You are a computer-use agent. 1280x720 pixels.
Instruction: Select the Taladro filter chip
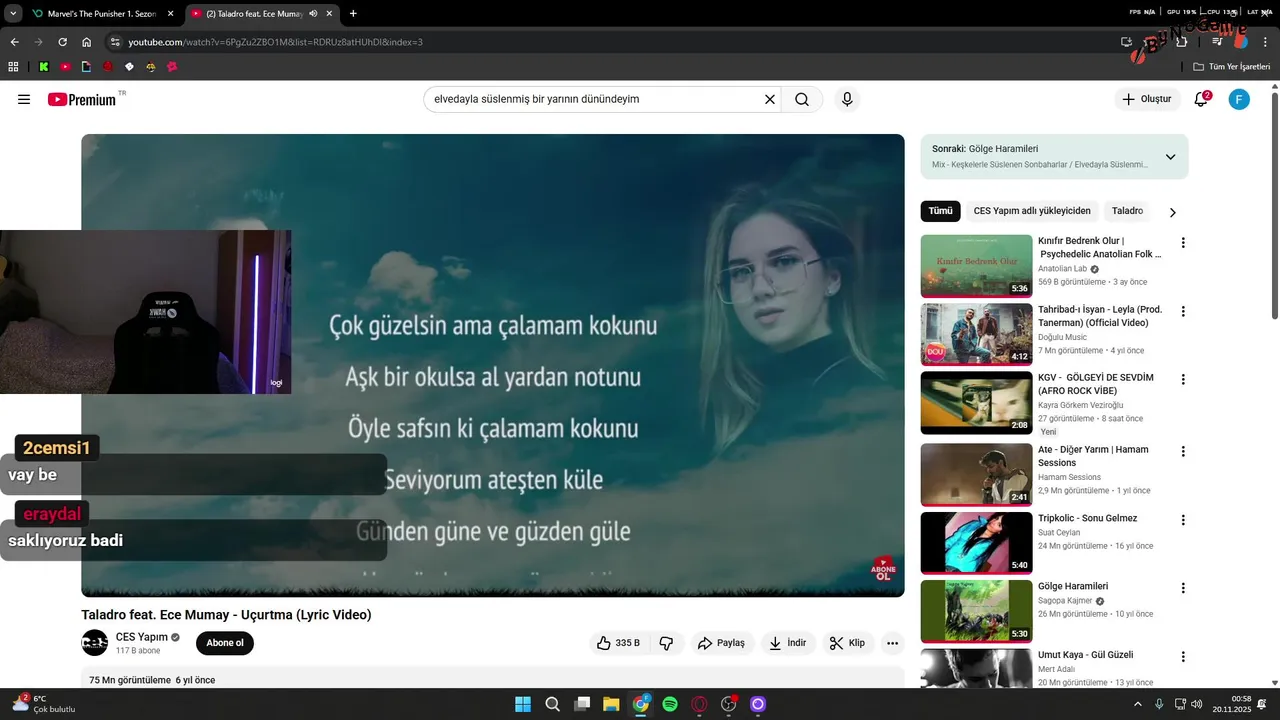point(1127,211)
